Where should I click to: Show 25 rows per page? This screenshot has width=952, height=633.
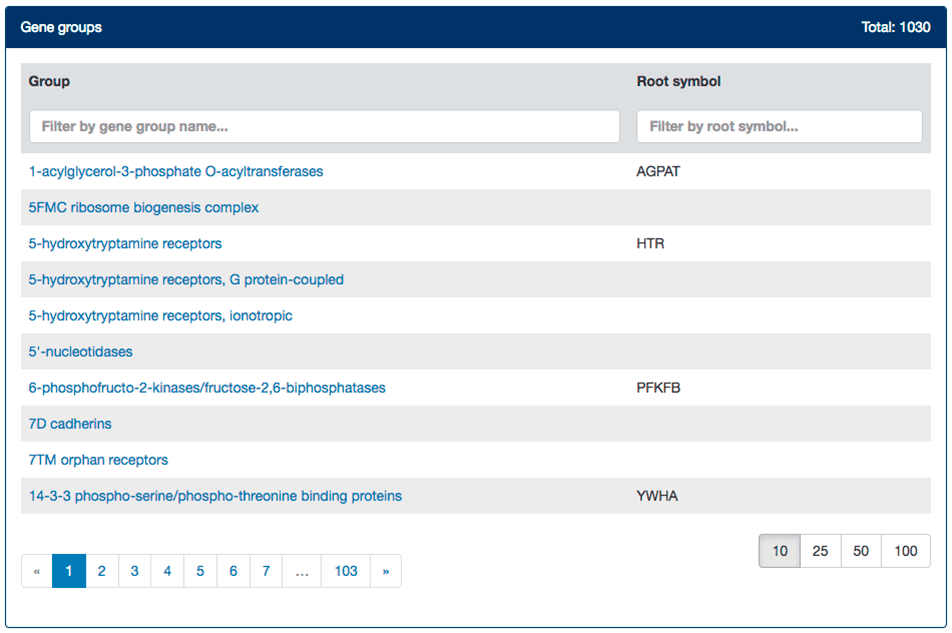coord(820,551)
